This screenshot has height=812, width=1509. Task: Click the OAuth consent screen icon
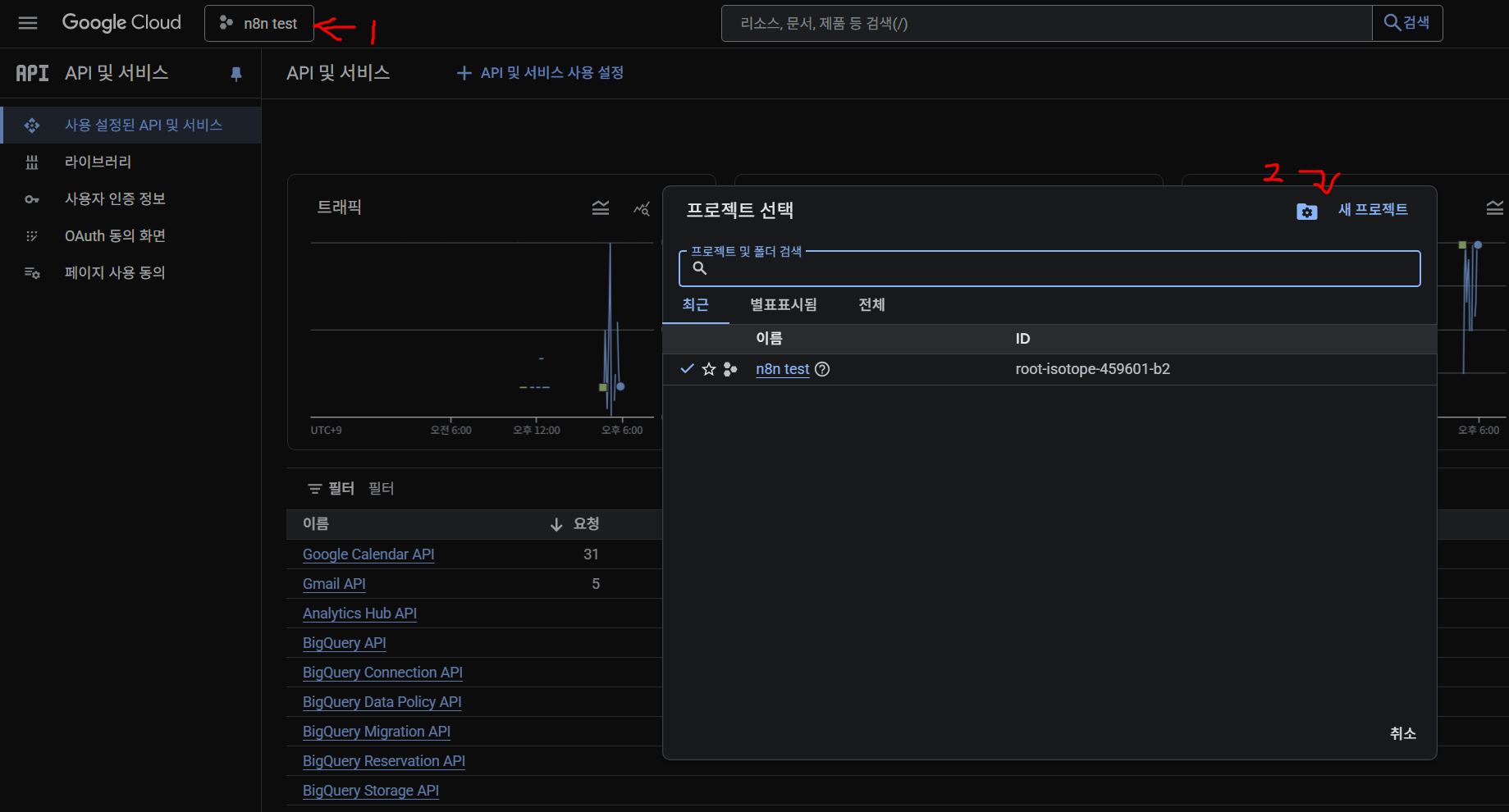coord(32,236)
